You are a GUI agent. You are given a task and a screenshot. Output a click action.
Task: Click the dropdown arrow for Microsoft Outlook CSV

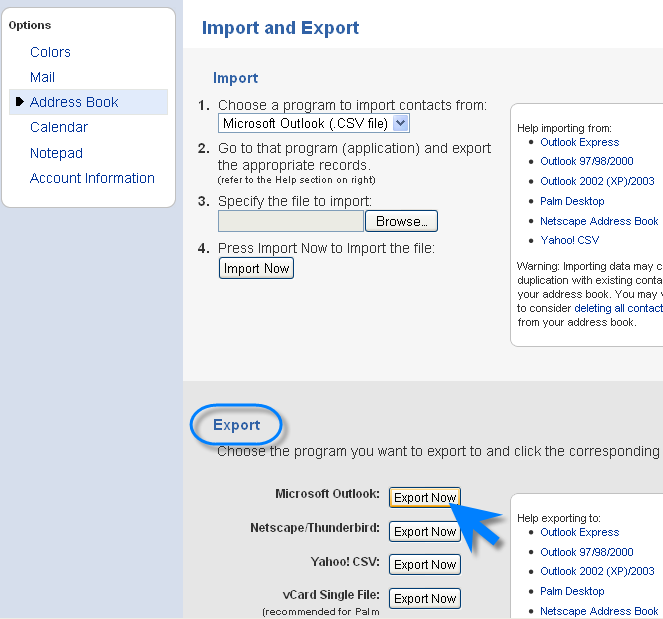400,123
